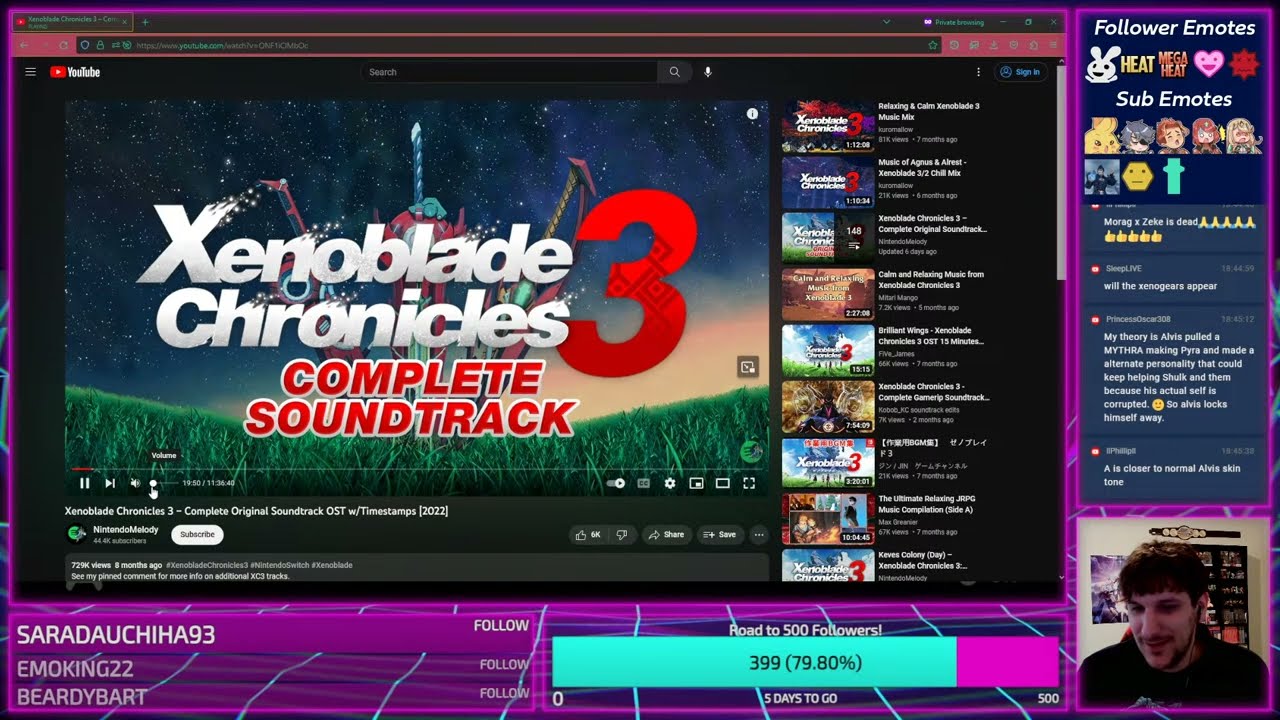The height and width of the screenshot is (720, 1280).
Task: Enable miniplayer mode
Action: (x=696, y=483)
